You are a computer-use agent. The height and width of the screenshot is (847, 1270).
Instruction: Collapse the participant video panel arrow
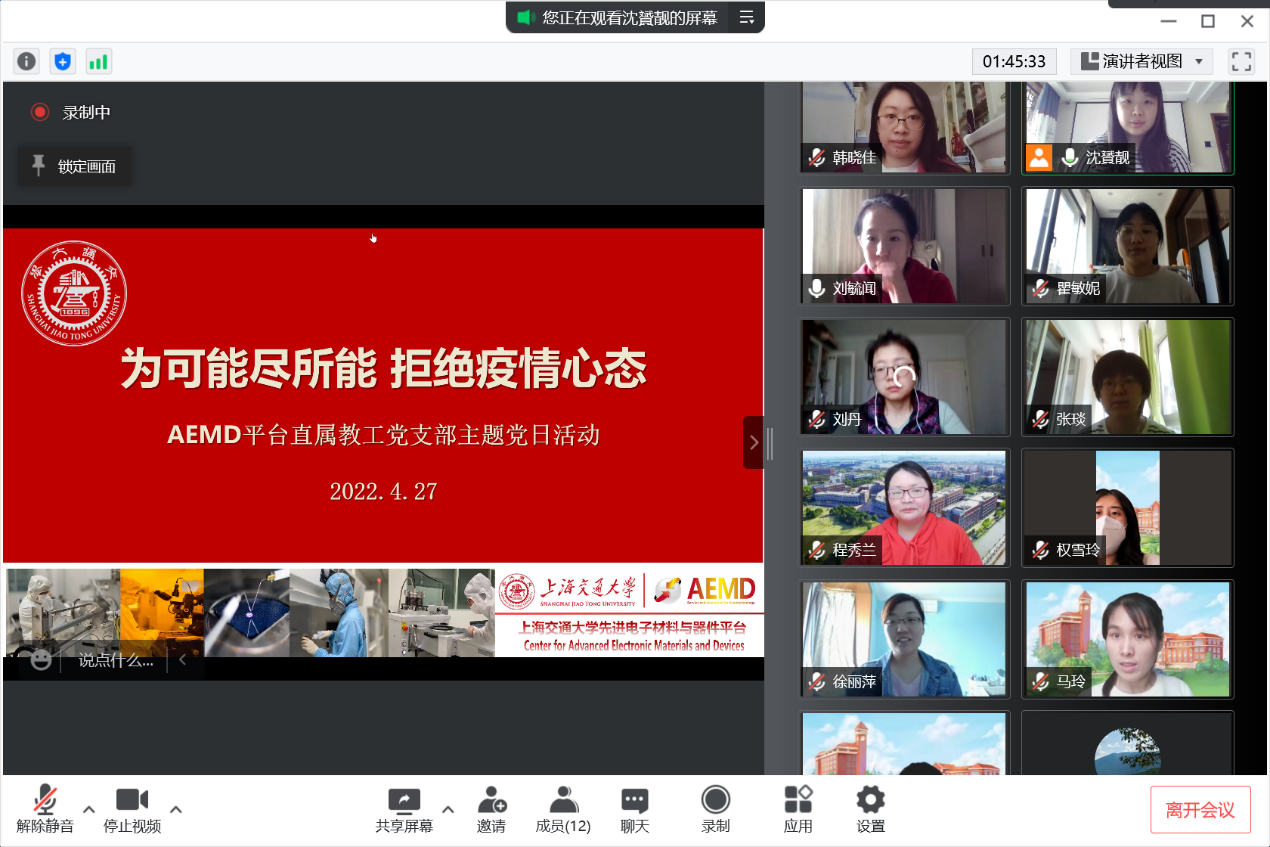(x=754, y=442)
